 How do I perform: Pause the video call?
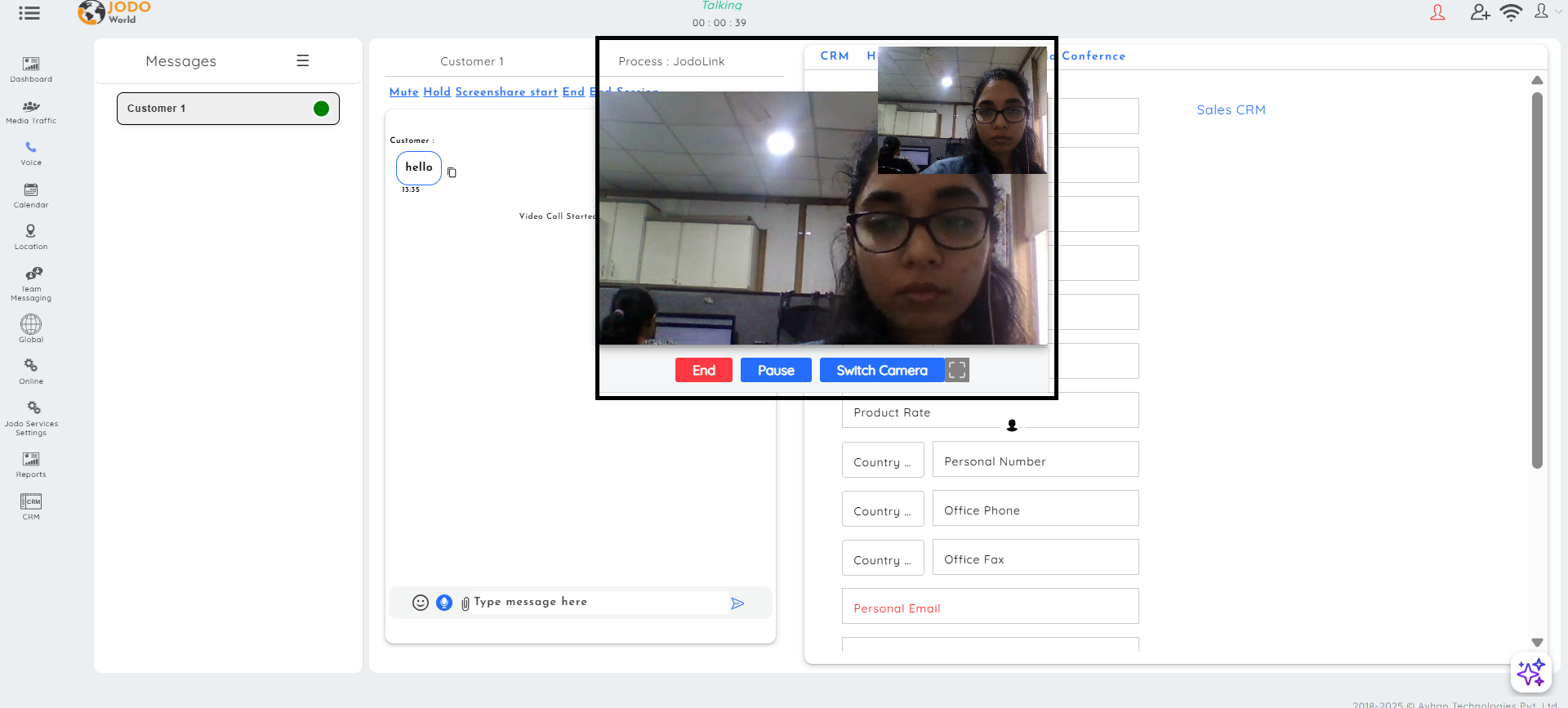[776, 370]
